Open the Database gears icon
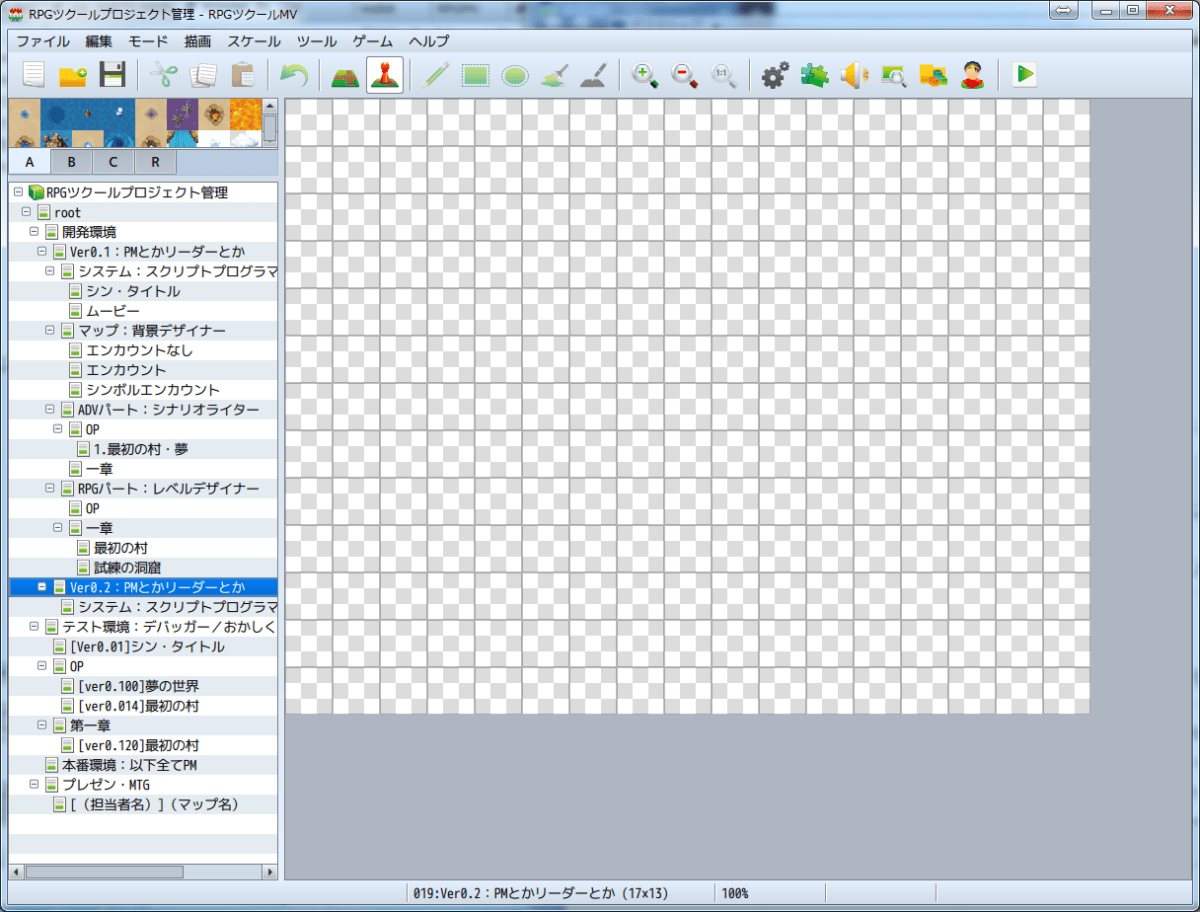The width and height of the screenshot is (1200, 912). click(x=775, y=75)
